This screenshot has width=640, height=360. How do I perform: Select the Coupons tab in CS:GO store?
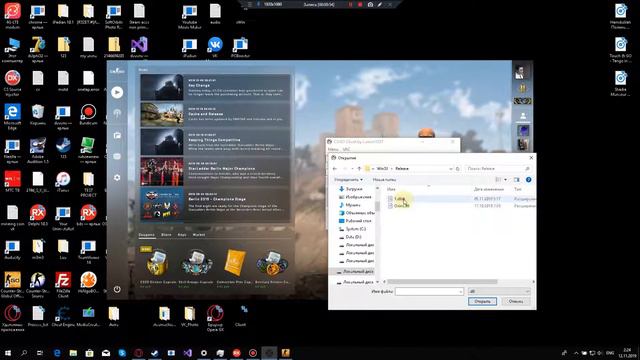coord(147,235)
